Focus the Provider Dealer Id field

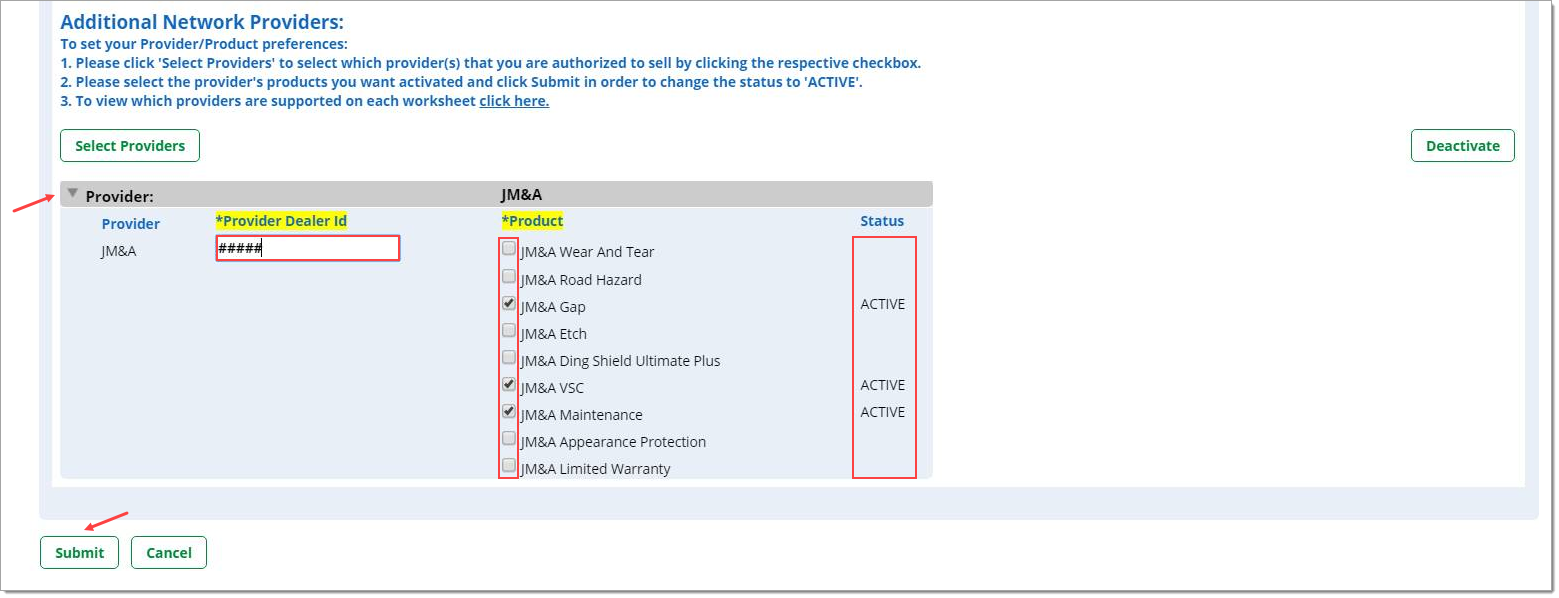308,249
